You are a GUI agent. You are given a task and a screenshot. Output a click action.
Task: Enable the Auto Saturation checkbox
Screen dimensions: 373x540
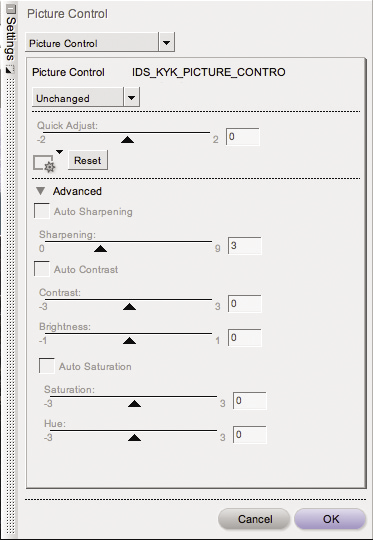(46, 366)
